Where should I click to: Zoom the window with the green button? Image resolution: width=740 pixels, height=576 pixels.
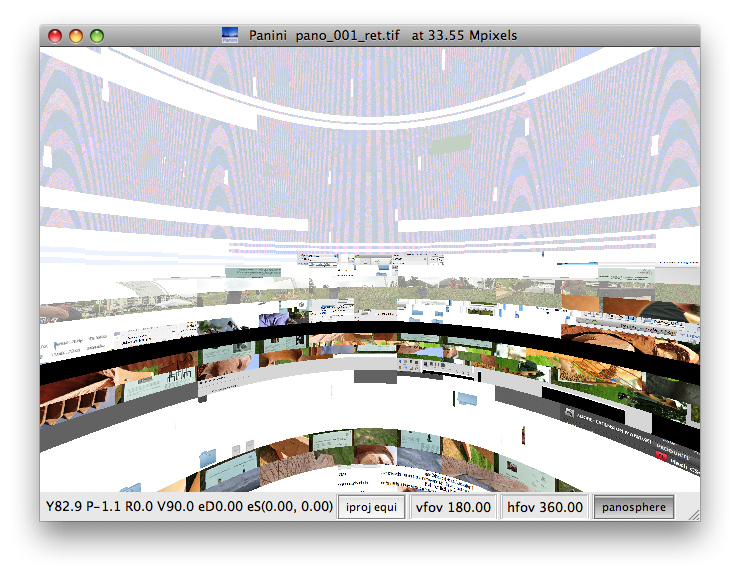[x=97, y=36]
